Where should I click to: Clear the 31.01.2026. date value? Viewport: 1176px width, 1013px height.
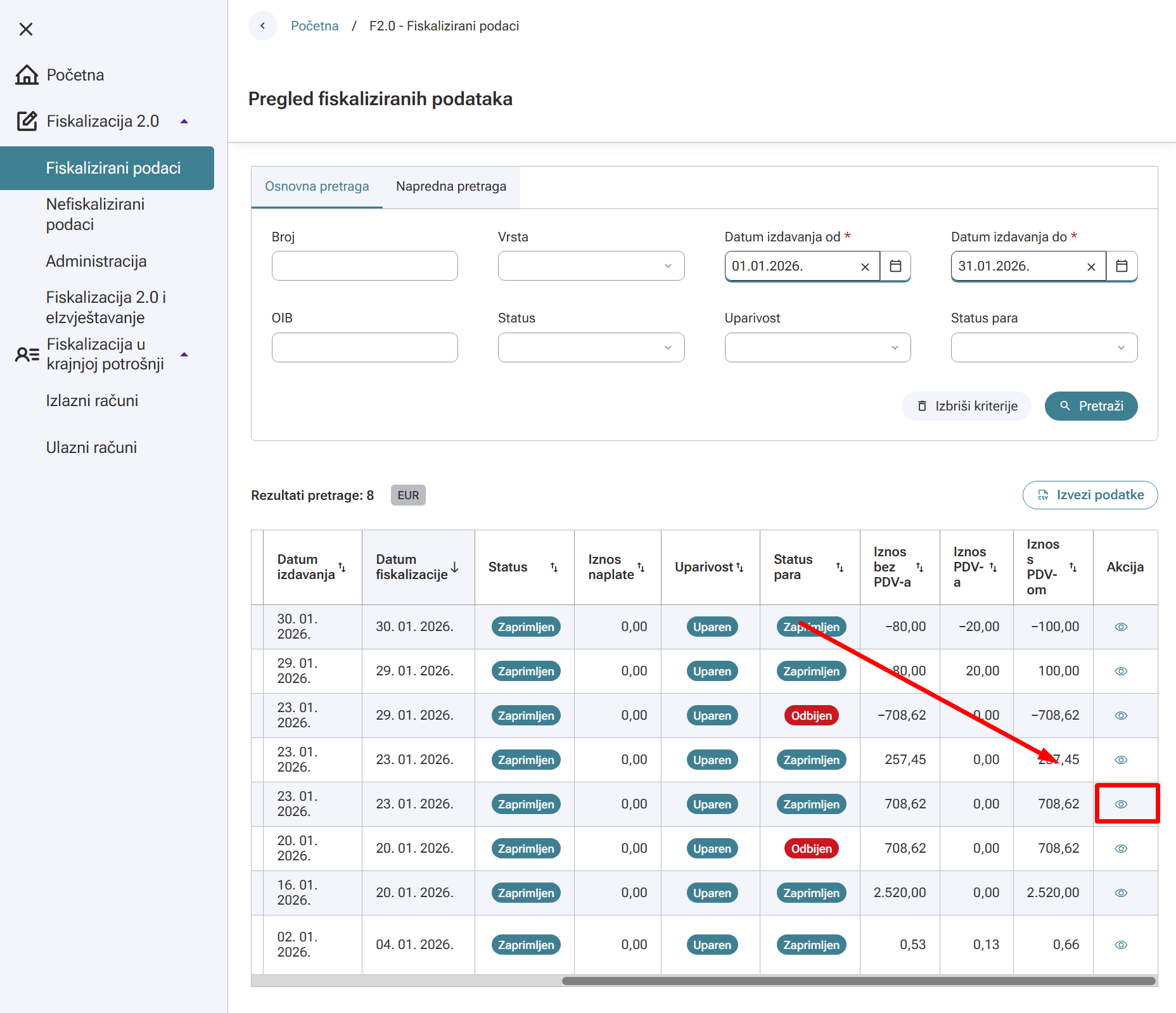click(x=1091, y=267)
